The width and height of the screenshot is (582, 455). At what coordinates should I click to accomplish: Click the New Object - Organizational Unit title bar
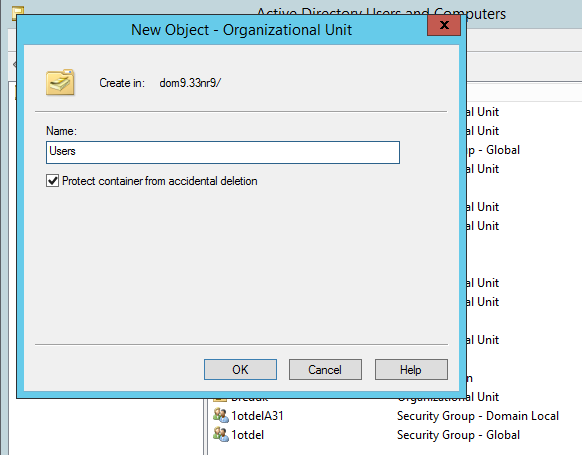(241, 30)
